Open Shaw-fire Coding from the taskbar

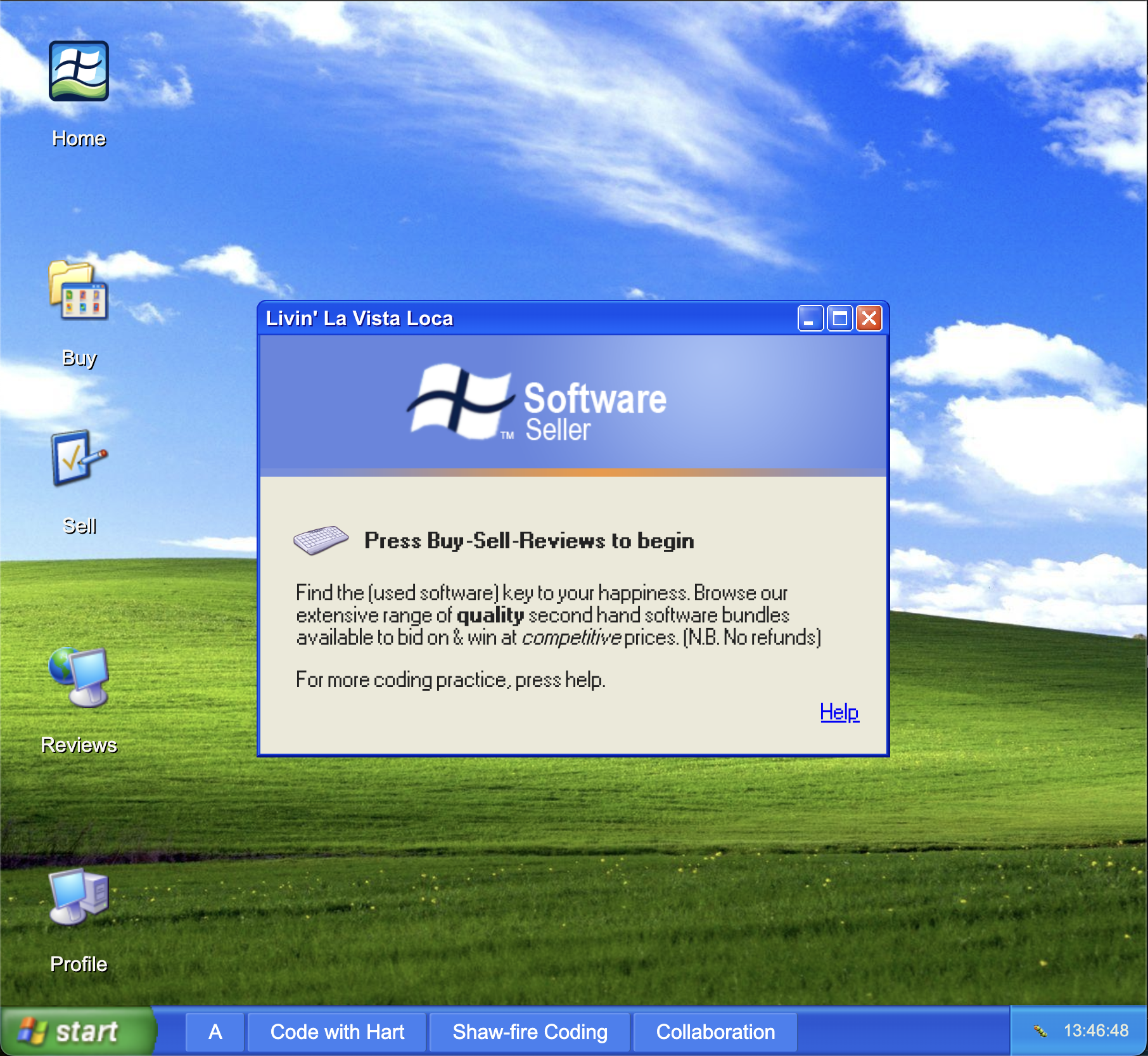point(530,1032)
